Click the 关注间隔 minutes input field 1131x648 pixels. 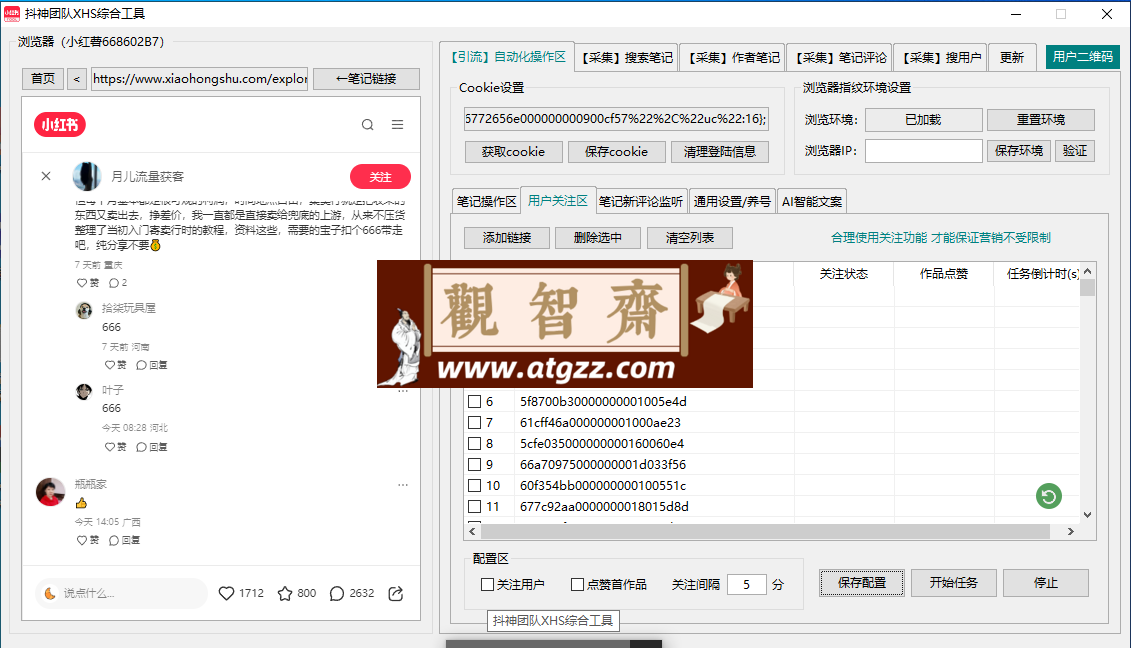pyautogui.click(x=746, y=584)
